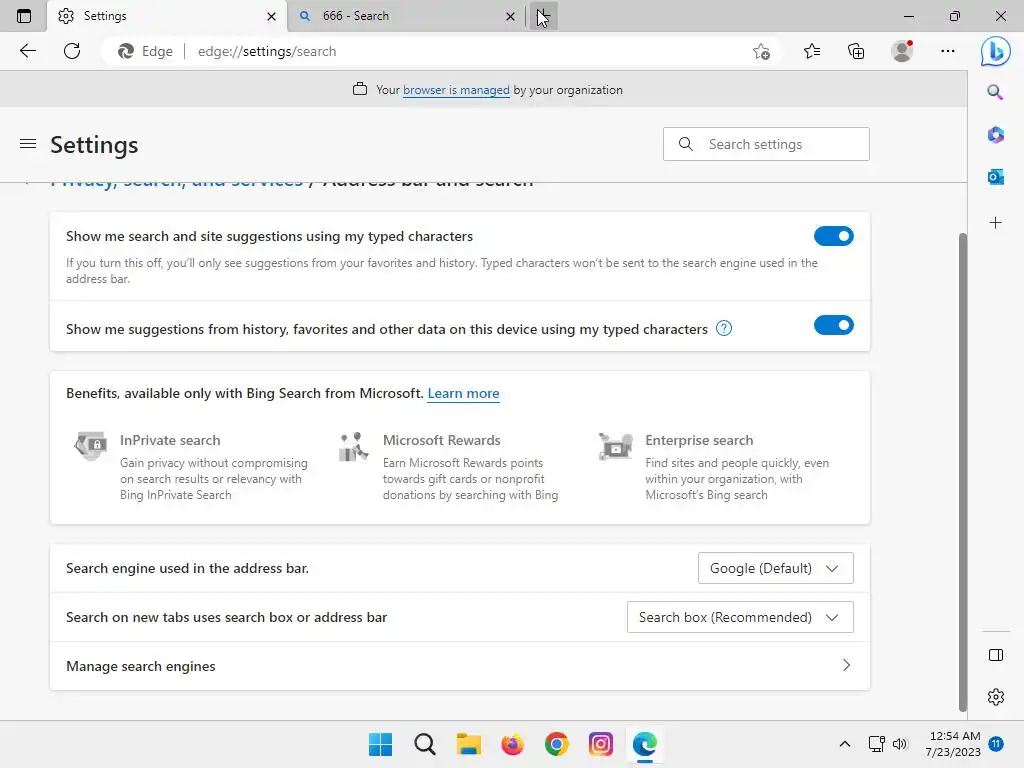This screenshot has width=1024, height=768.
Task: Launch Firefox from taskbar
Action: [513, 744]
